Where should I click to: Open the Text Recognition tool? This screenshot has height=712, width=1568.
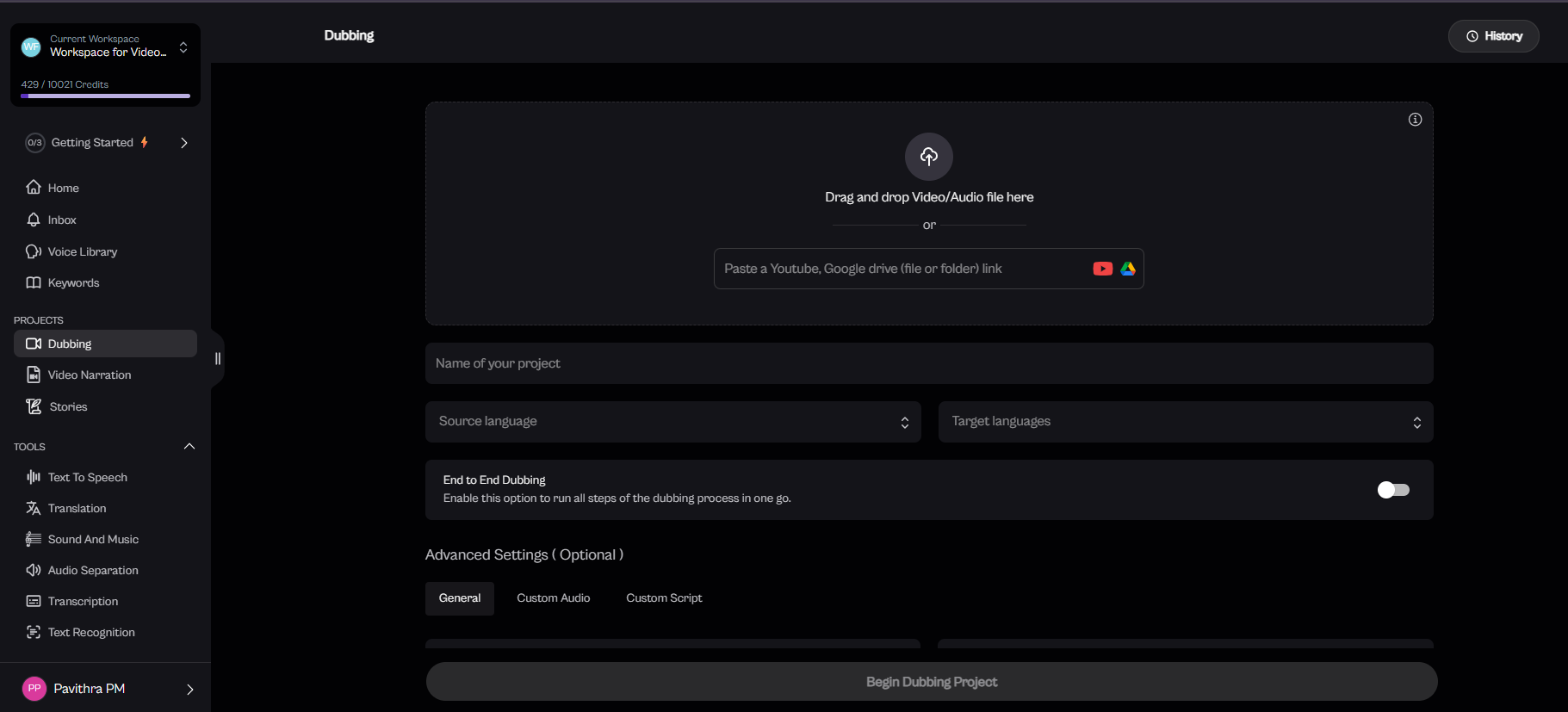pos(91,632)
